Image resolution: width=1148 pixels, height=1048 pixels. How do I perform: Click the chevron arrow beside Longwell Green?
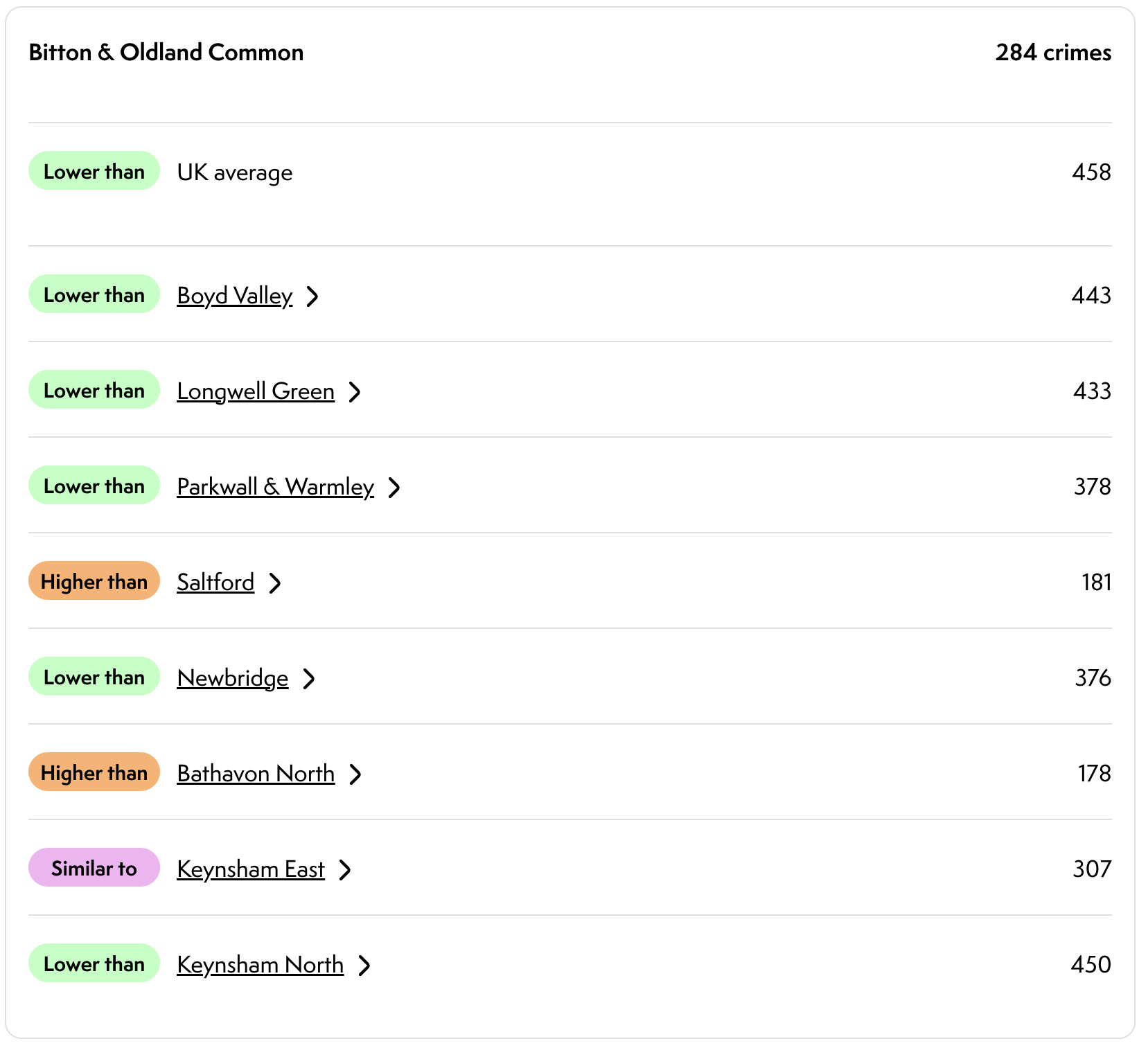355,392
